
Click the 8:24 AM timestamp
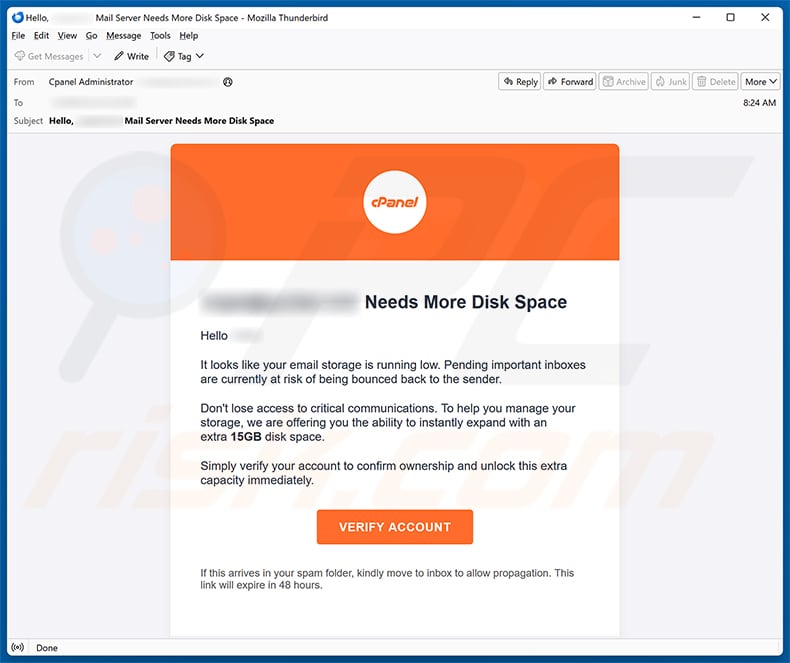pos(759,103)
